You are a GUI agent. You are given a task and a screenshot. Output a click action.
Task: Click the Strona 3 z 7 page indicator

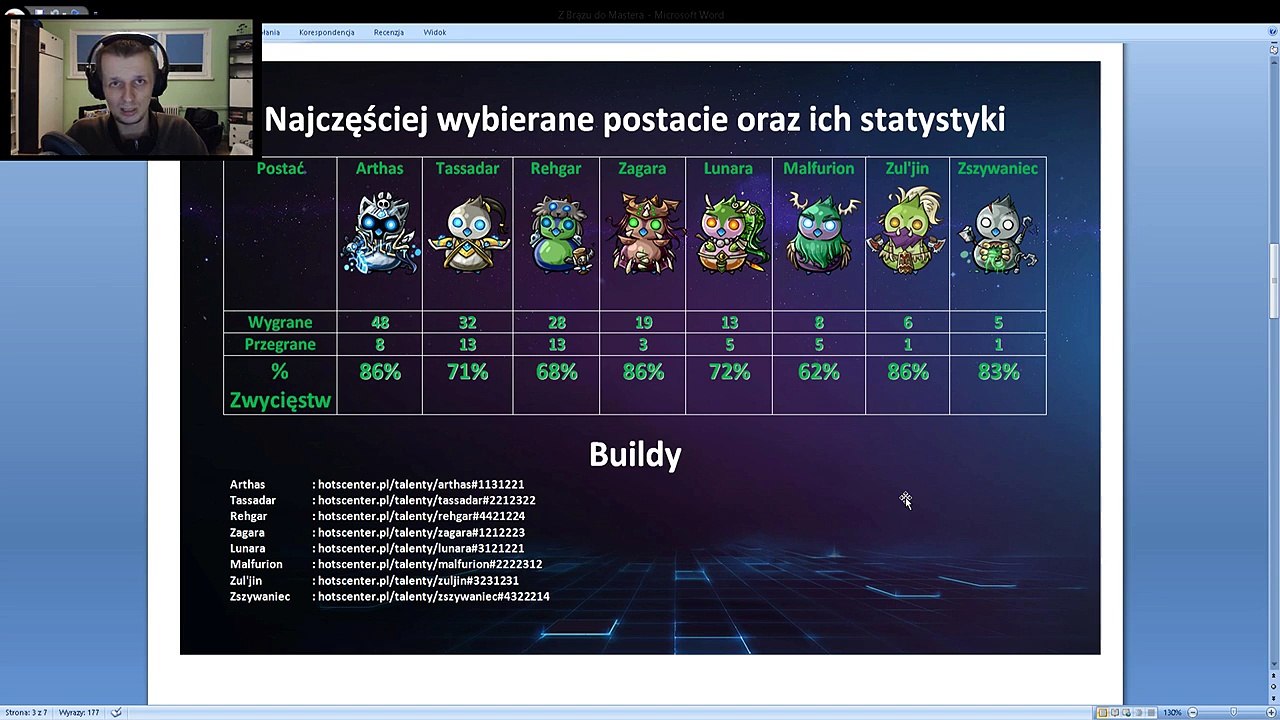[24, 712]
